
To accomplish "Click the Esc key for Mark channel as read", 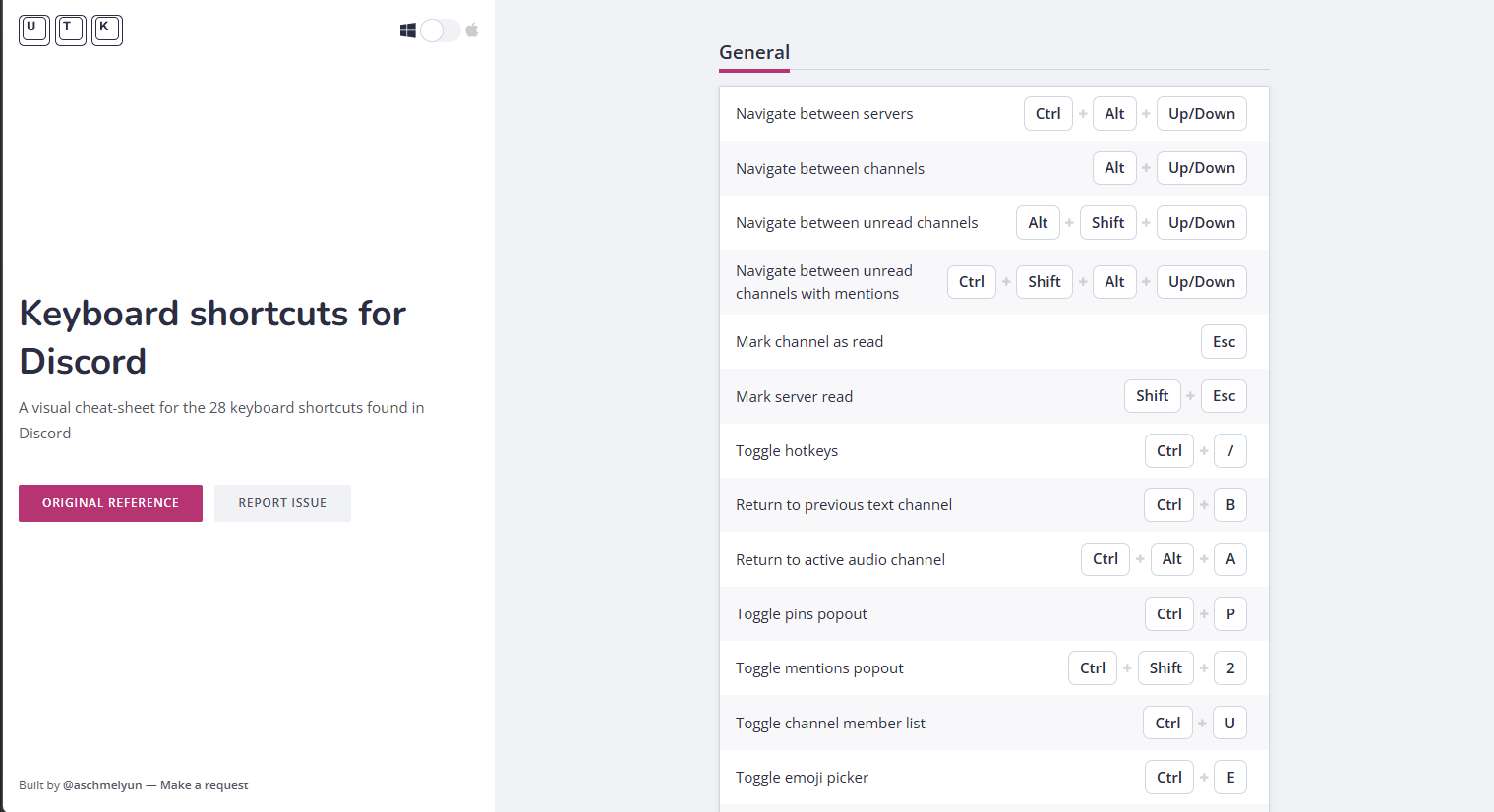I will point(1224,342).
